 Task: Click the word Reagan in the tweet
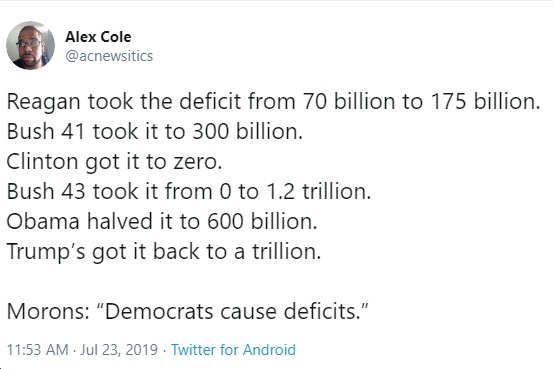[44, 102]
